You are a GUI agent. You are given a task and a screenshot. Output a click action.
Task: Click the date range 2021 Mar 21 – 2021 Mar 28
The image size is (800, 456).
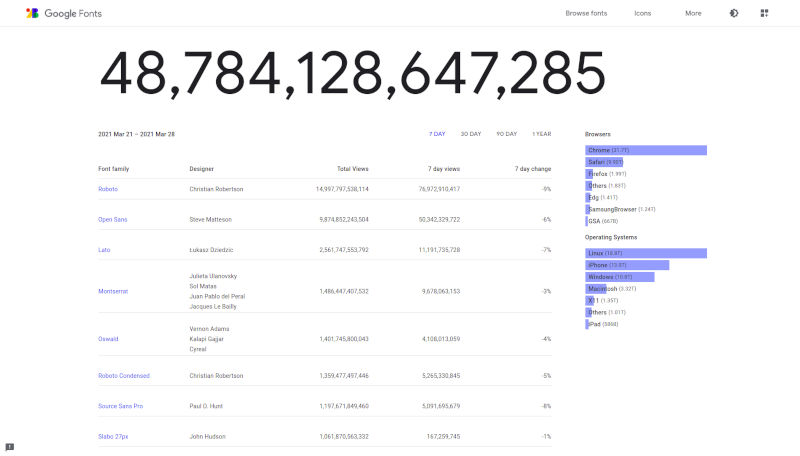[x=136, y=134]
